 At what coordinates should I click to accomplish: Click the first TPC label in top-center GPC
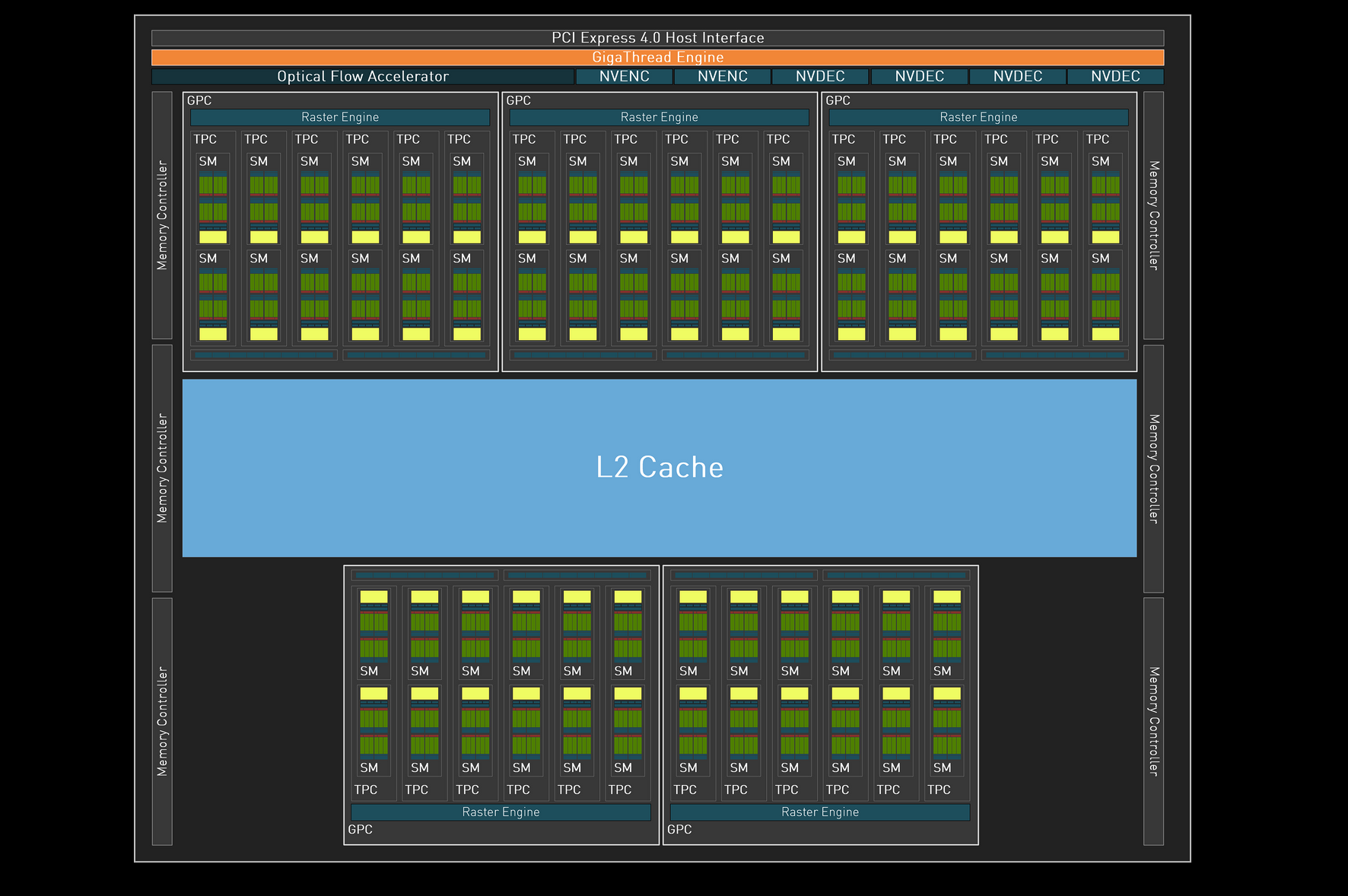coord(524,139)
